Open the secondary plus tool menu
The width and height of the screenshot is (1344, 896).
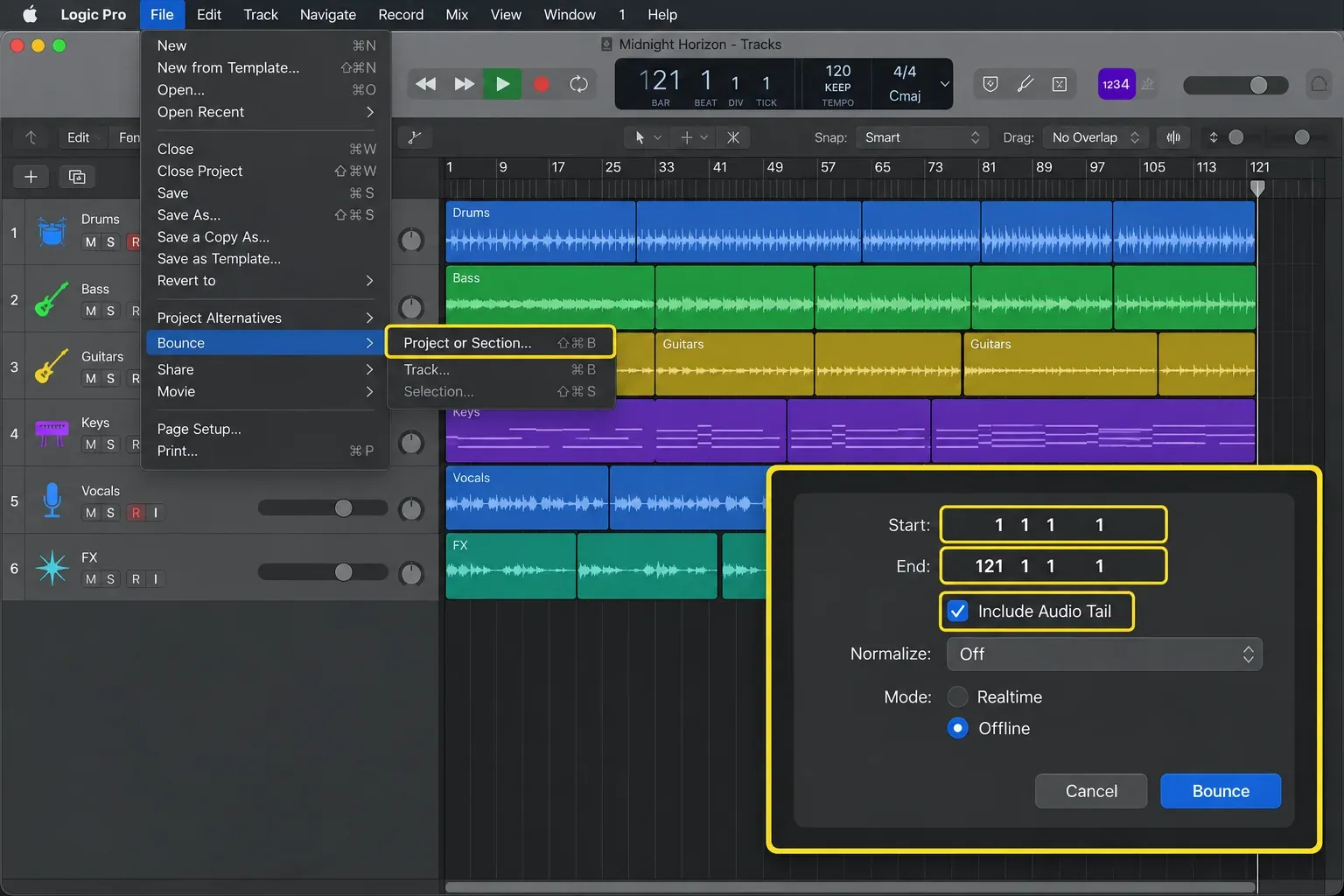coord(695,137)
